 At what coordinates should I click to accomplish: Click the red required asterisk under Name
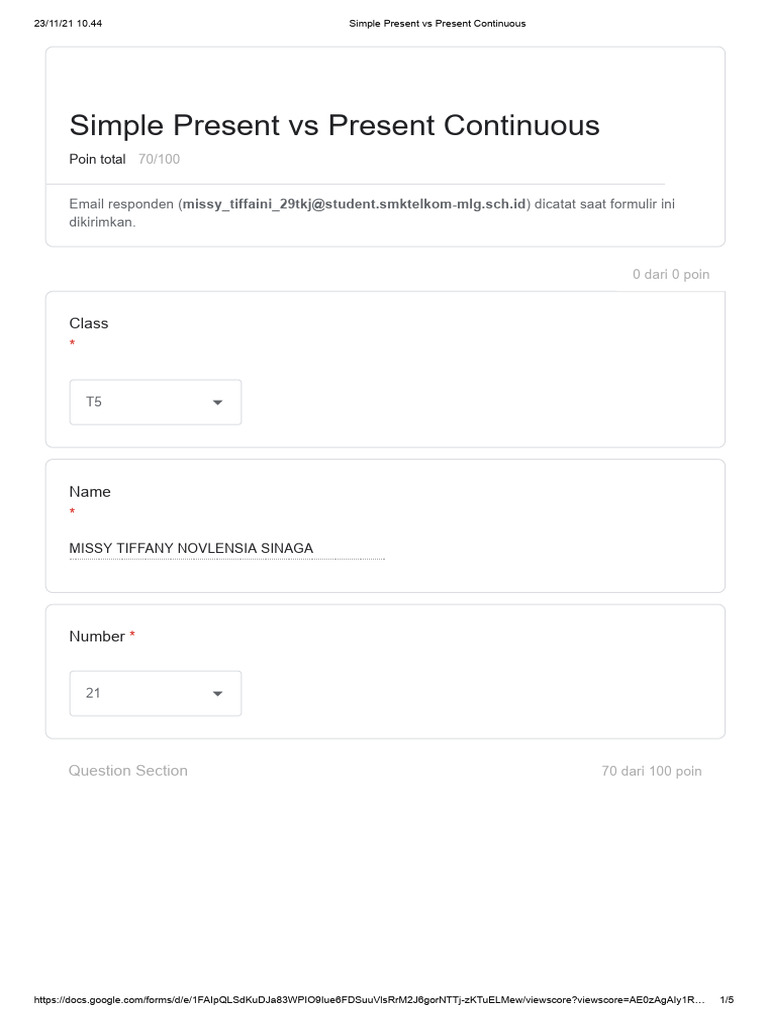point(72,511)
